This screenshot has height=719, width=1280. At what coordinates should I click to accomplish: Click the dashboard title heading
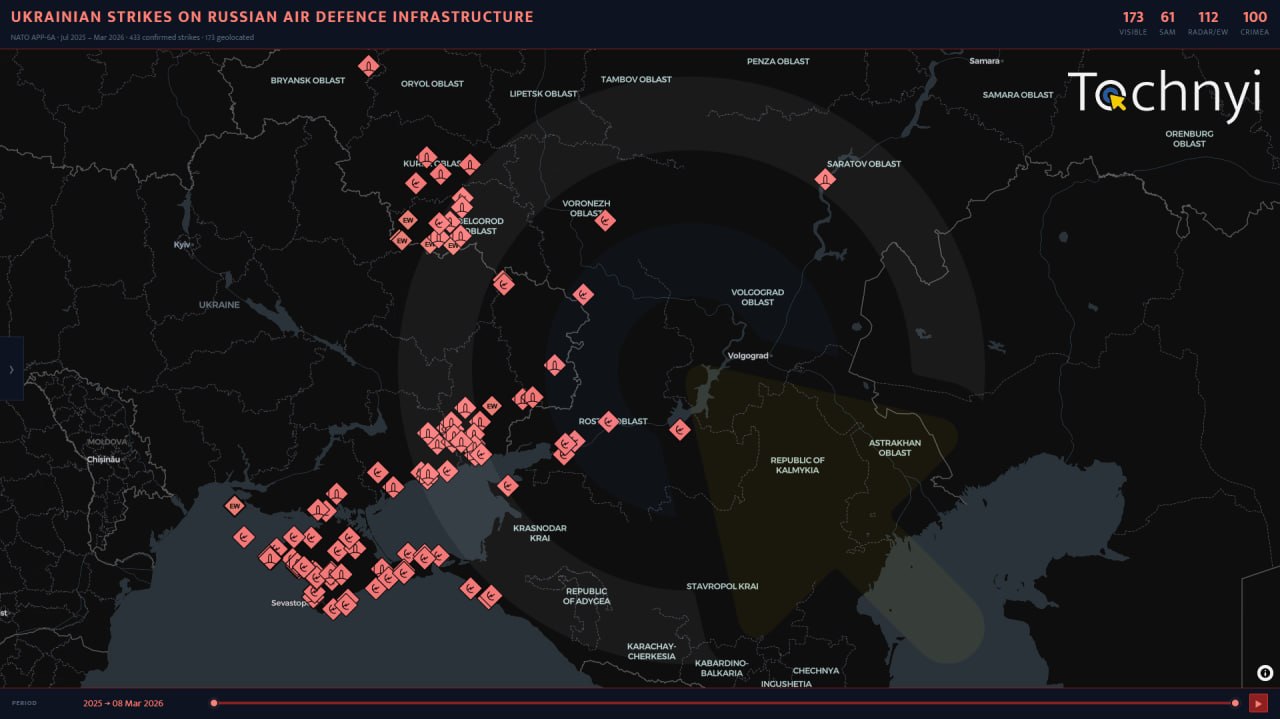pos(272,17)
